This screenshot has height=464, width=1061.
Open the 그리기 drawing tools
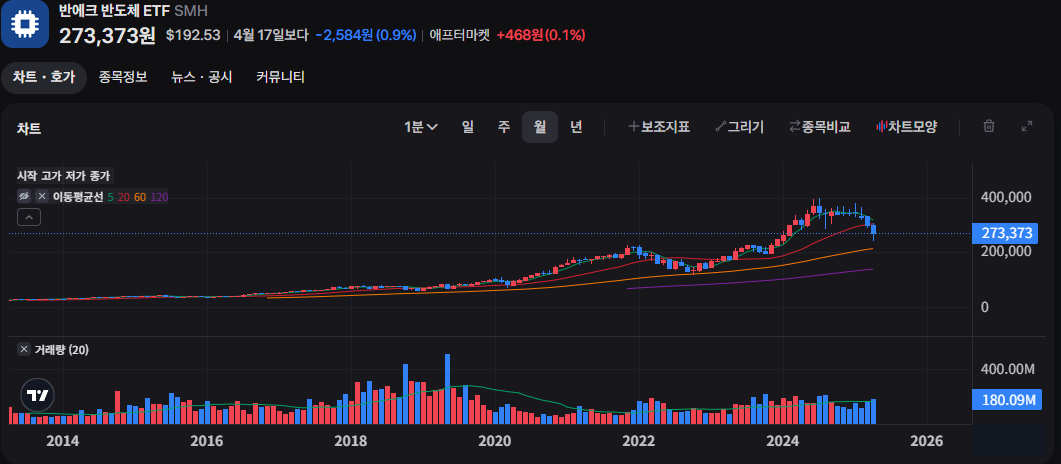coord(740,126)
